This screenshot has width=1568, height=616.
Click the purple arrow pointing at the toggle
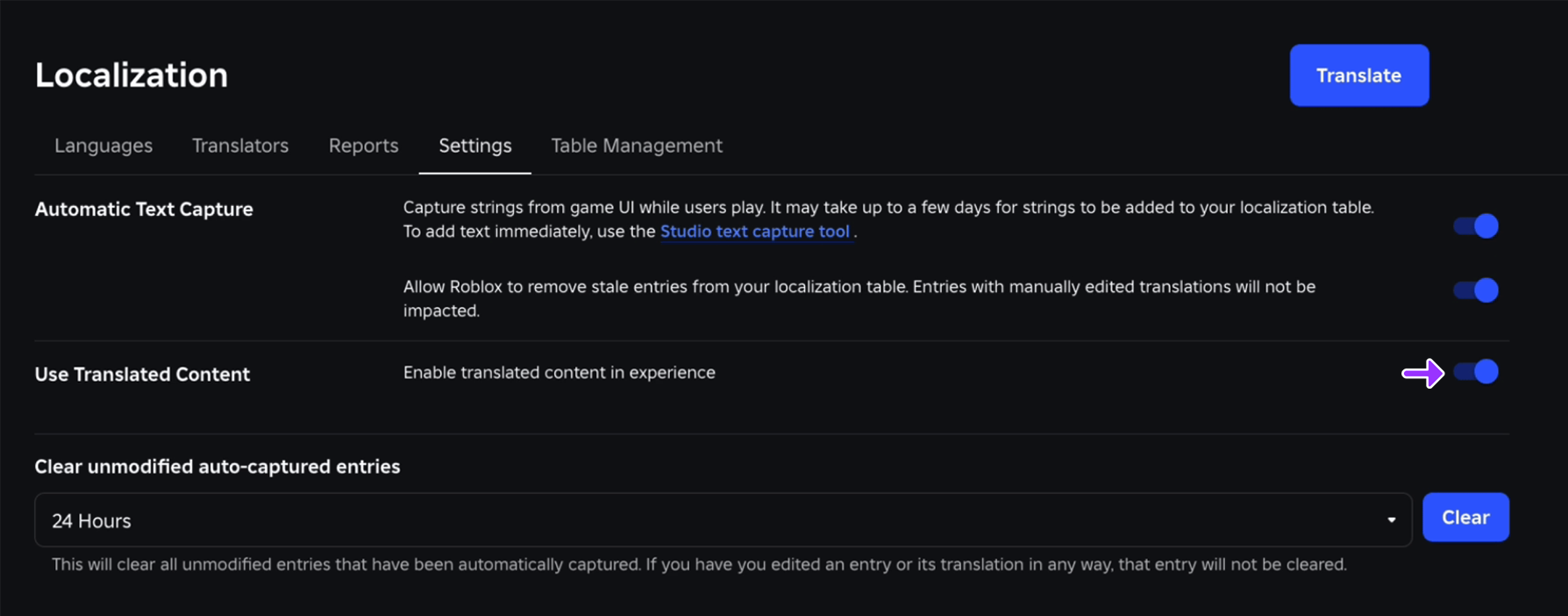pyautogui.click(x=1422, y=374)
